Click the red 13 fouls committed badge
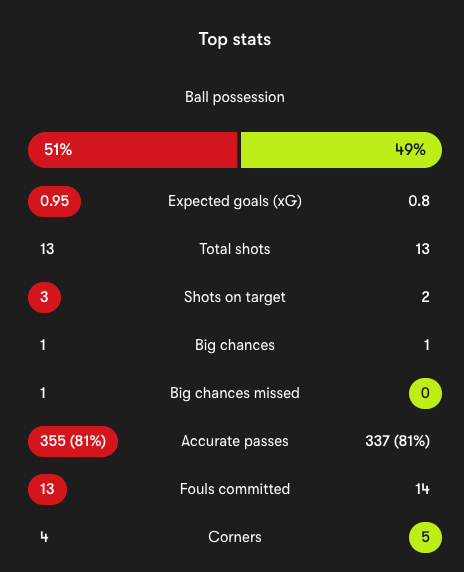This screenshot has width=464, height=572. (47, 489)
